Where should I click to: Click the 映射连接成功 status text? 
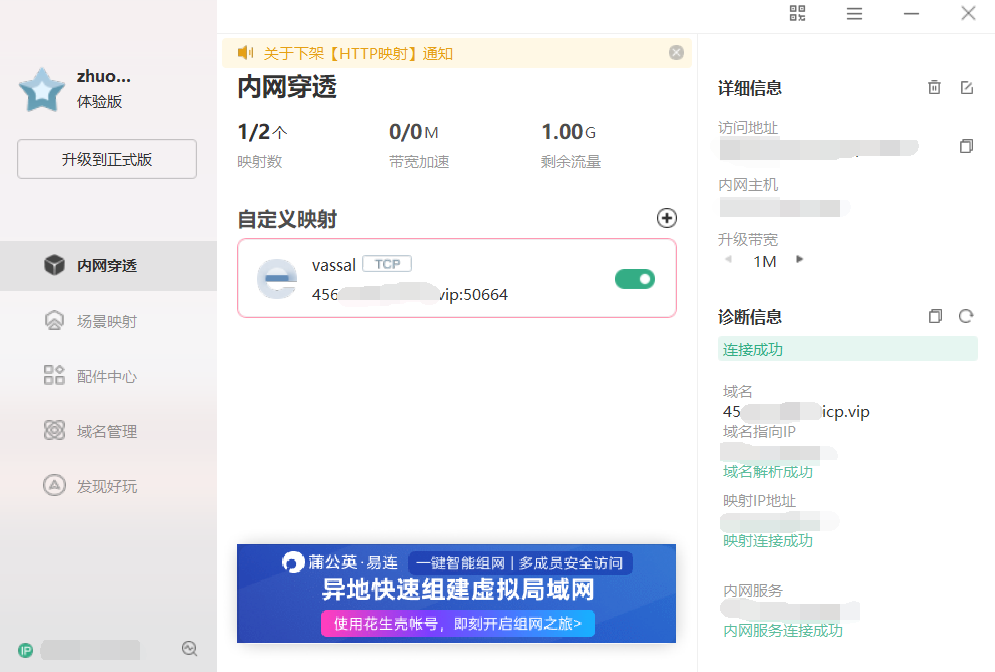[x=768, y=541]
